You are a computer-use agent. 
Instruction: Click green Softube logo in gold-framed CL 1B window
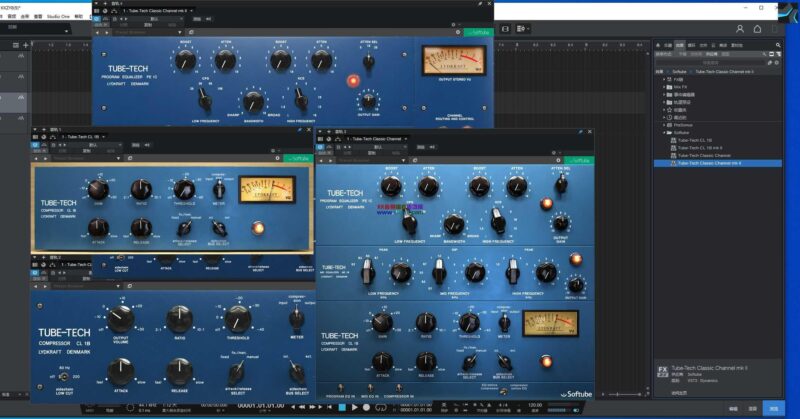(x=298, y=158)
